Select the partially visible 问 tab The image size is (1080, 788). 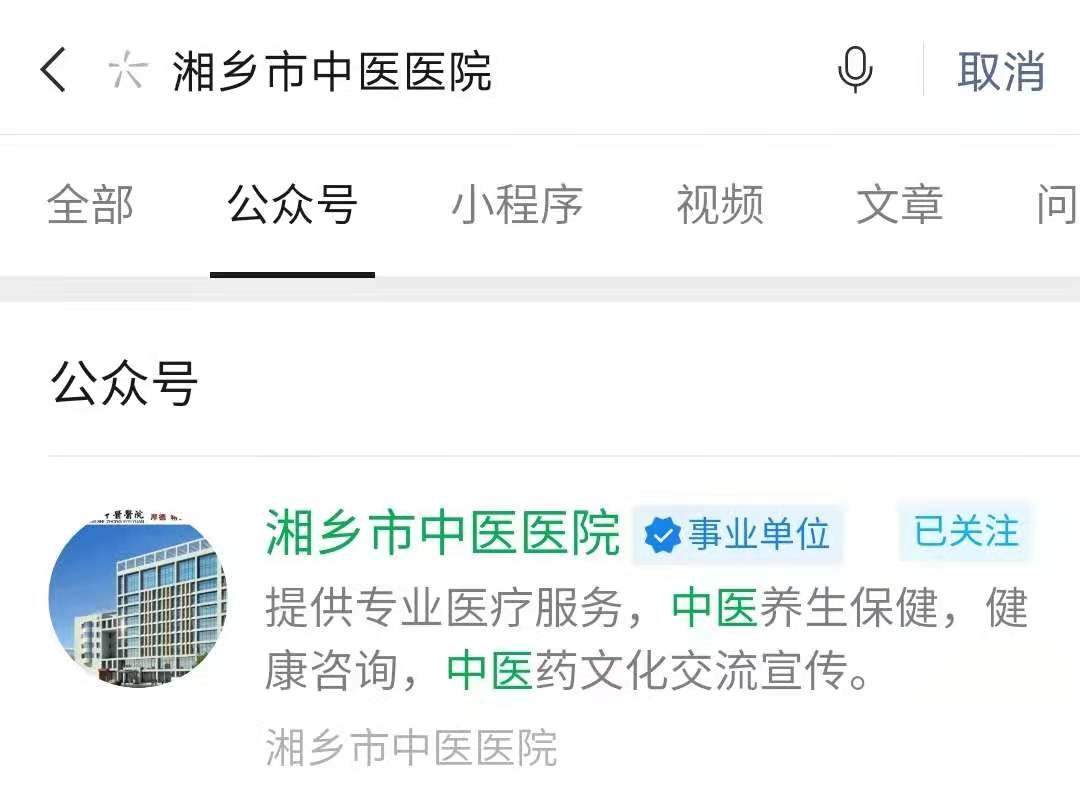1058,205
